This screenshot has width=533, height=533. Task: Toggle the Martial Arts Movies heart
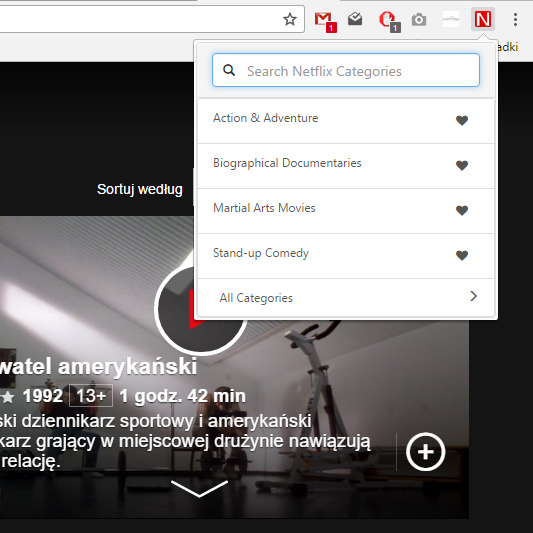(462, 210)
